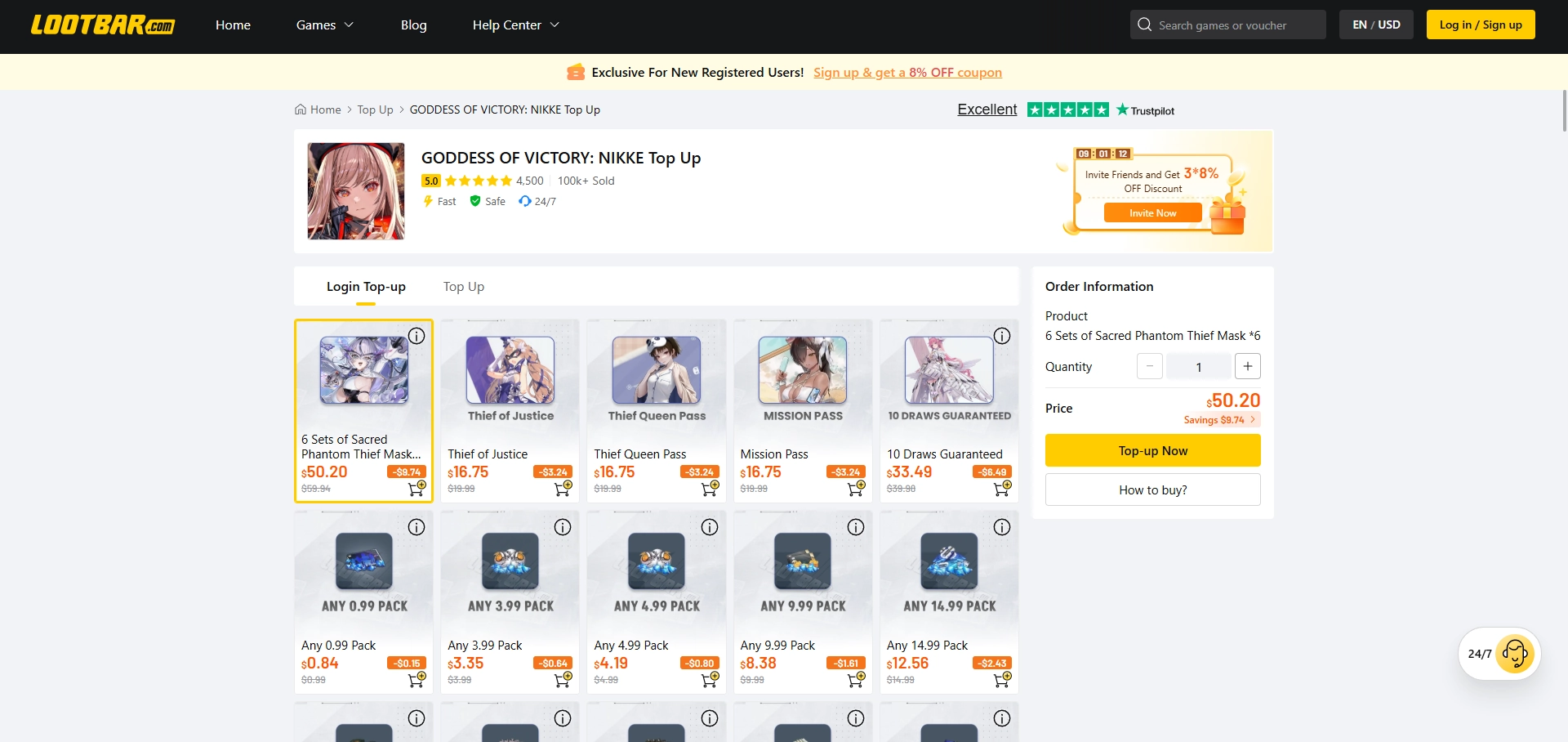Decrease the order quantity

point(1150,366)
